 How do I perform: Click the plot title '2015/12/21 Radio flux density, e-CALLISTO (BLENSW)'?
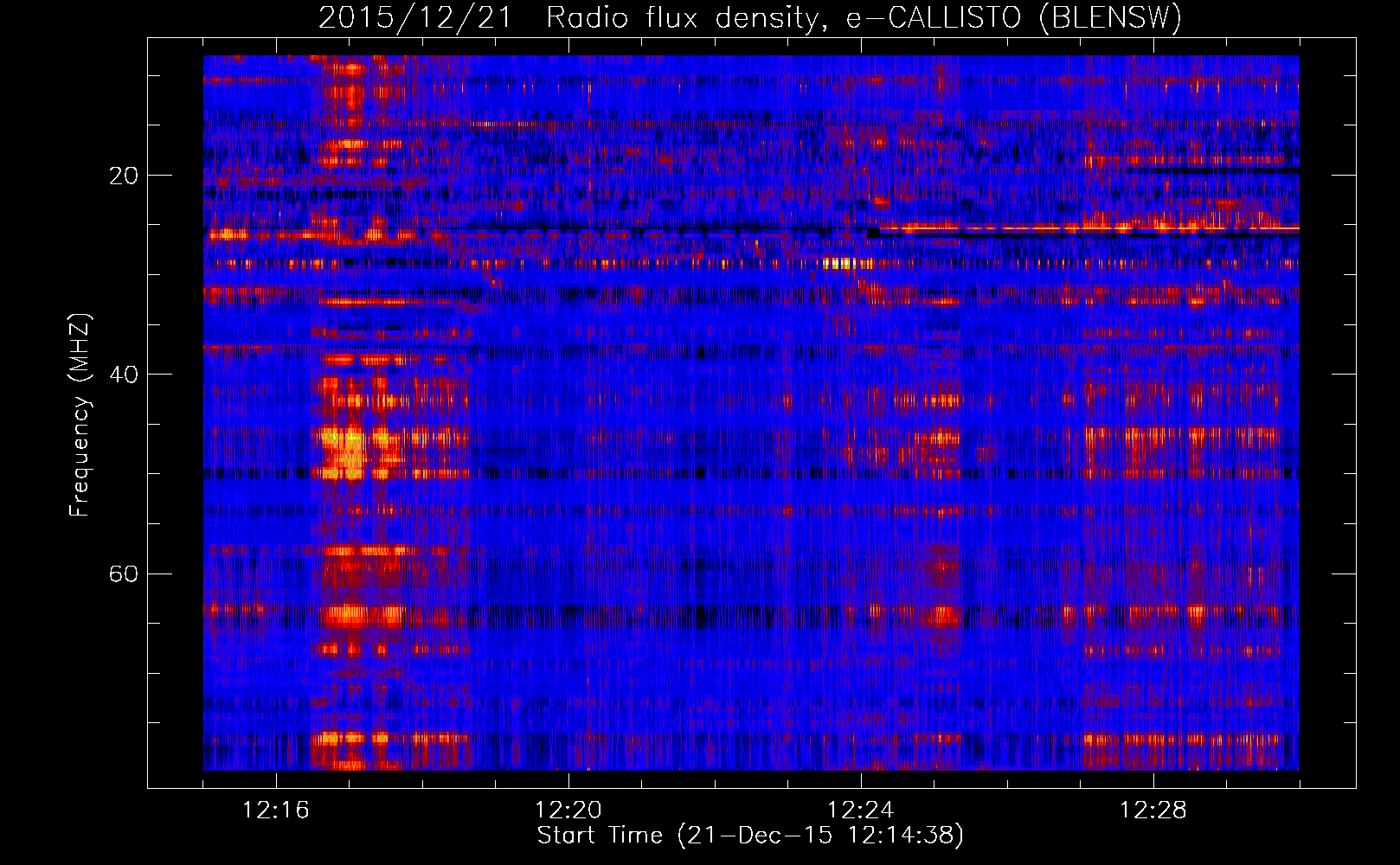(x=750, y=18)
